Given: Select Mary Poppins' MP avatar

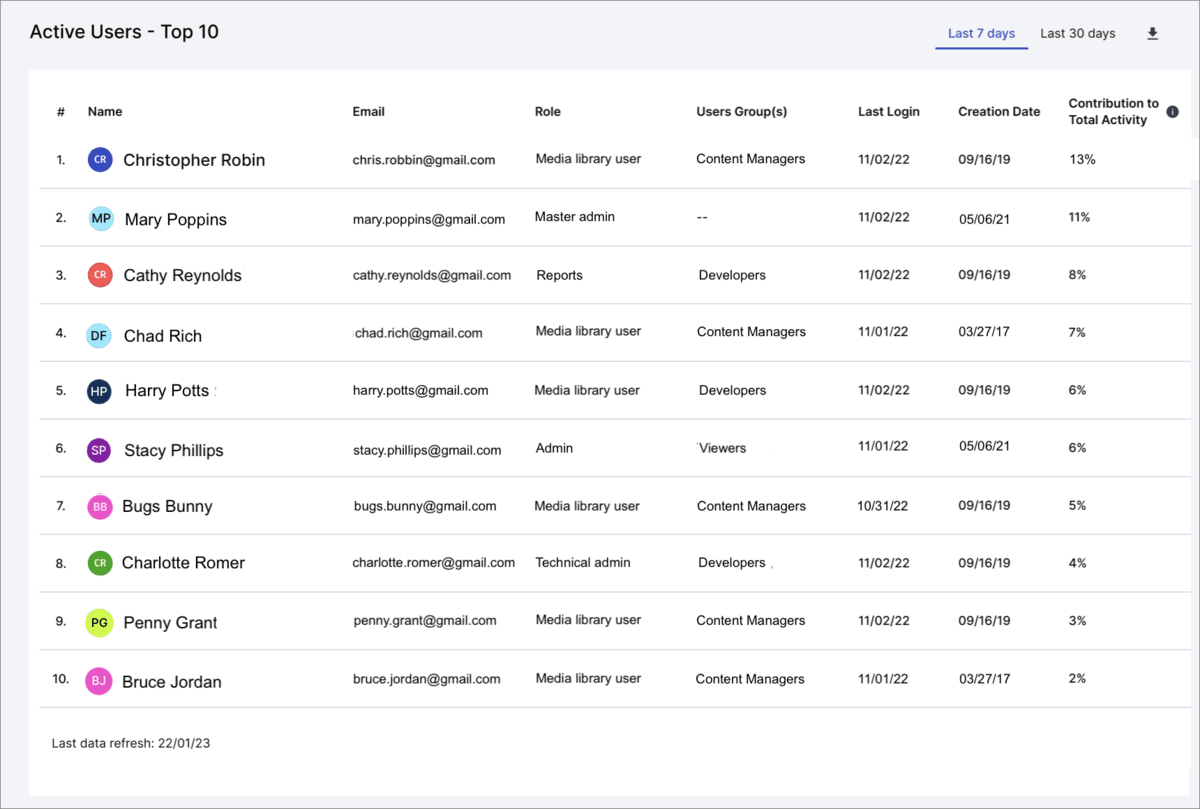Looking at the screenshot, I should (x=101, y=218).
